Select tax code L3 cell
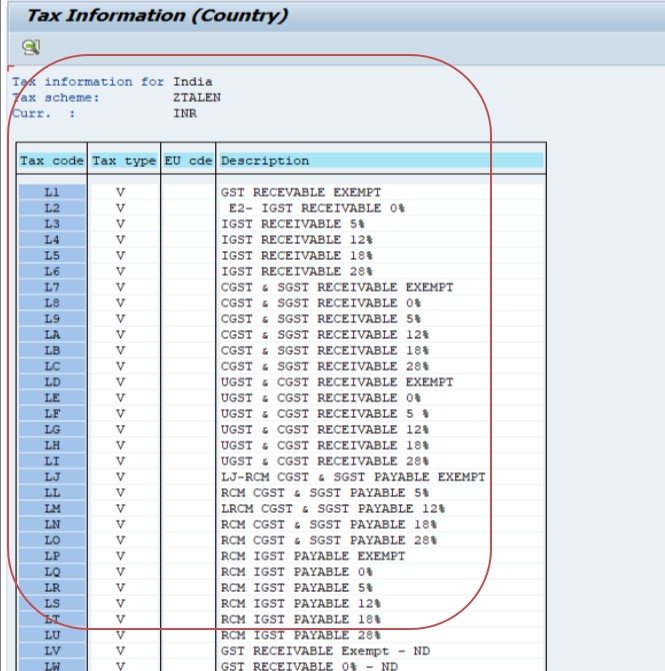 coord(52,224)
